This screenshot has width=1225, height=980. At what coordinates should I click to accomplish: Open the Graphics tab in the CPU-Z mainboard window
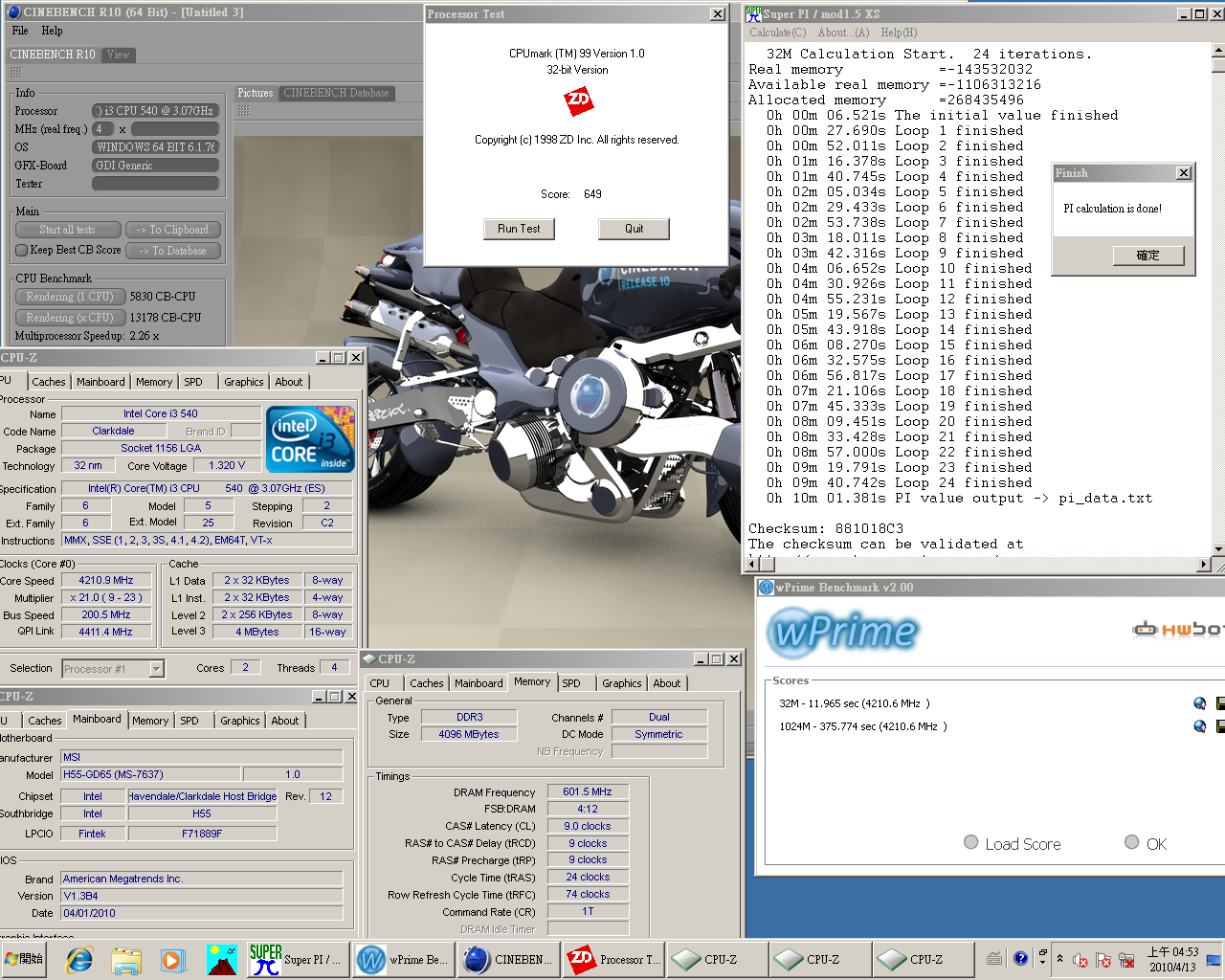click(x=240, y=721)
